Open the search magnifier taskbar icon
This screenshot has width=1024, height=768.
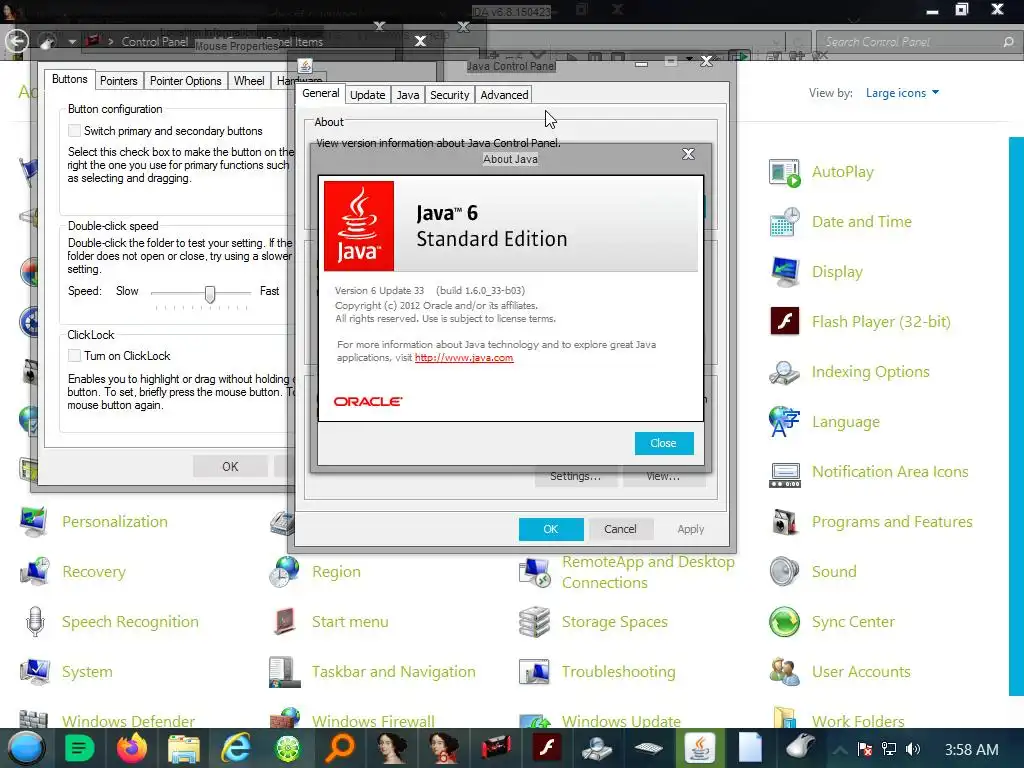[x=340, y=748]
